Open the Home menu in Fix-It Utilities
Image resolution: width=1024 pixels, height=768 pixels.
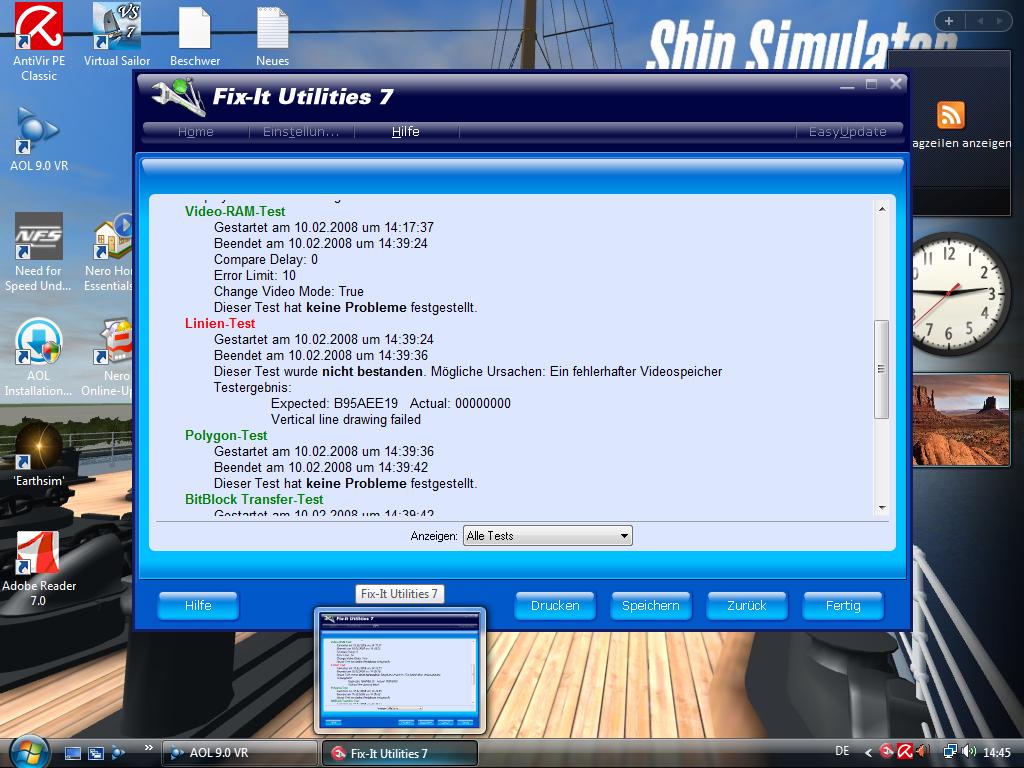(195, 131)
